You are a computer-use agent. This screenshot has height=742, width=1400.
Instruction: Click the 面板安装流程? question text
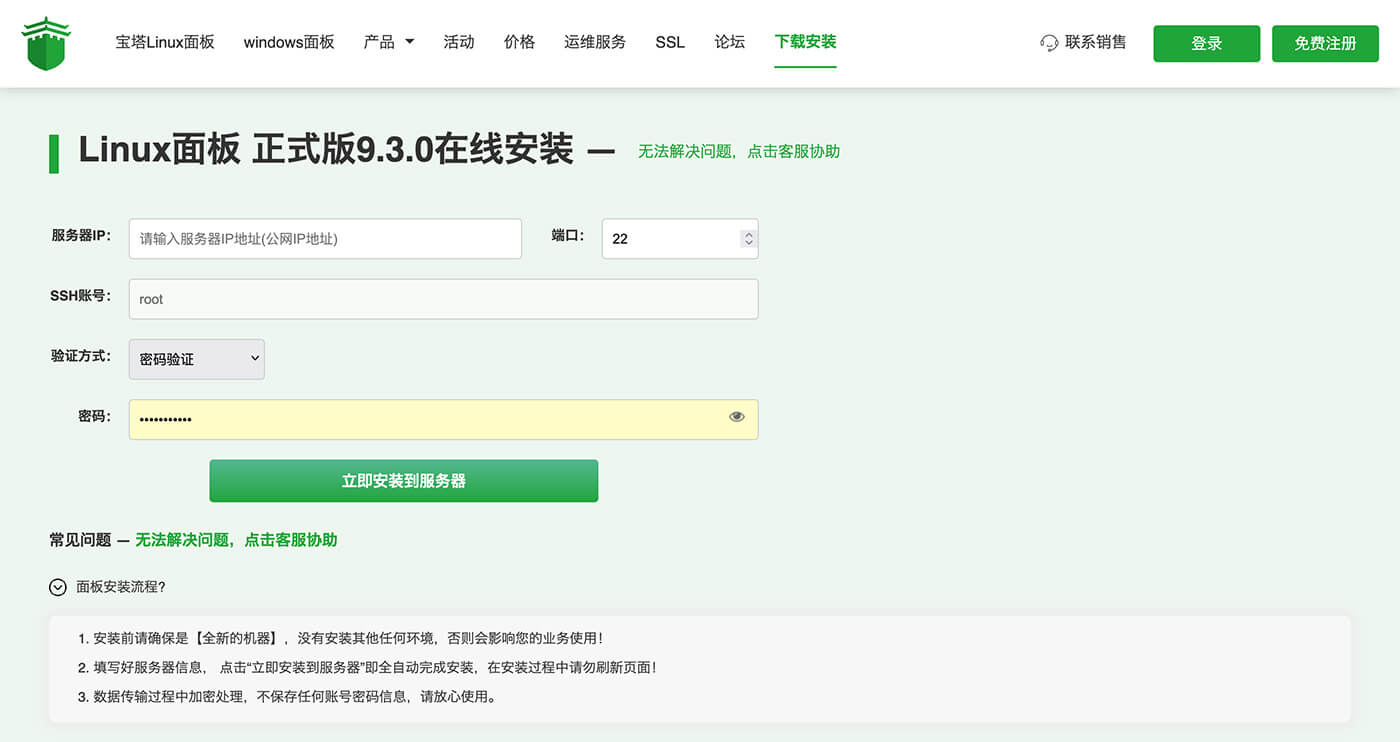121,587
